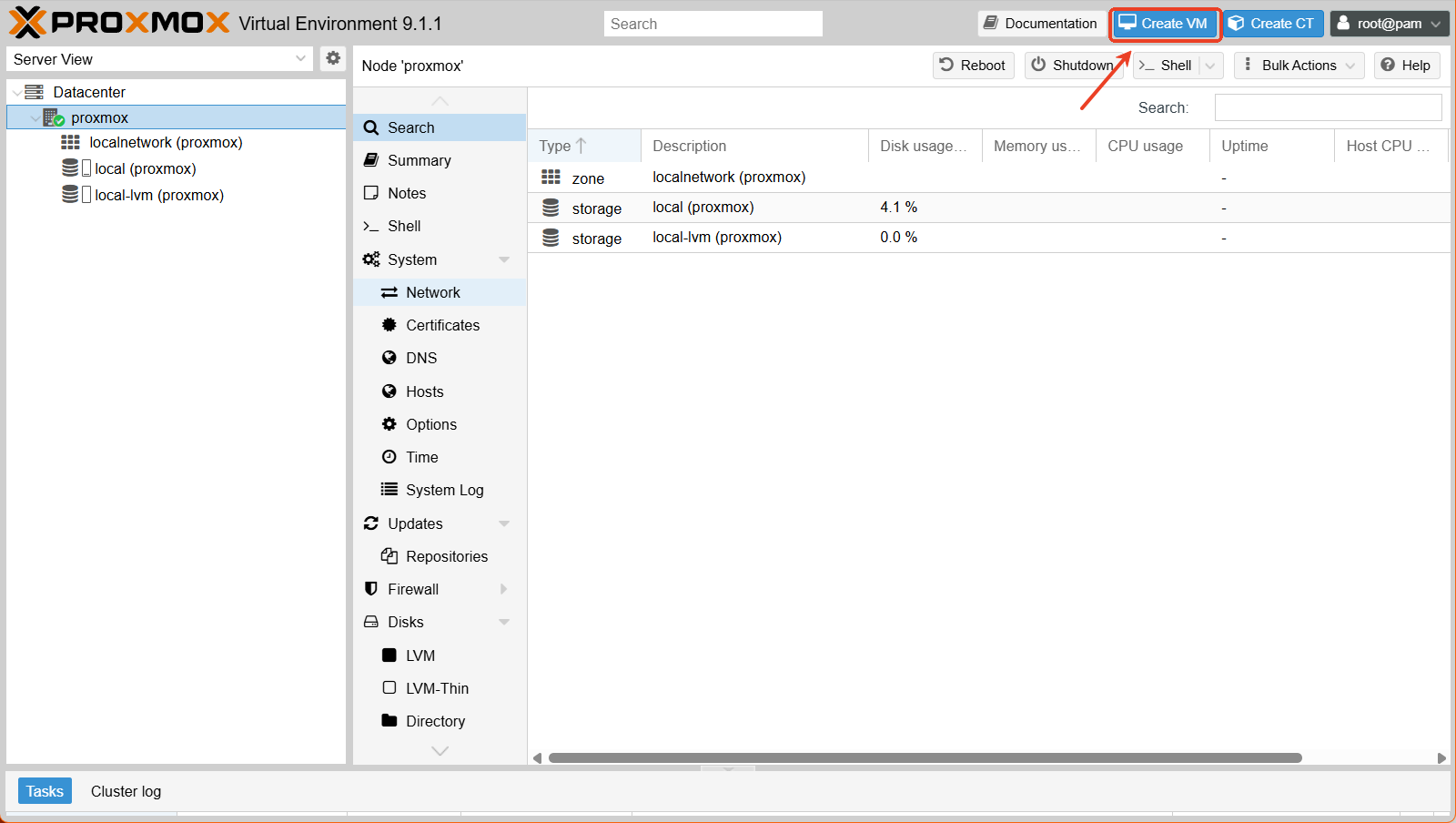The width and height of the screenshot is (1456, 823).
Task: Click the Reboot node button
Action: (x=973, y=66)
